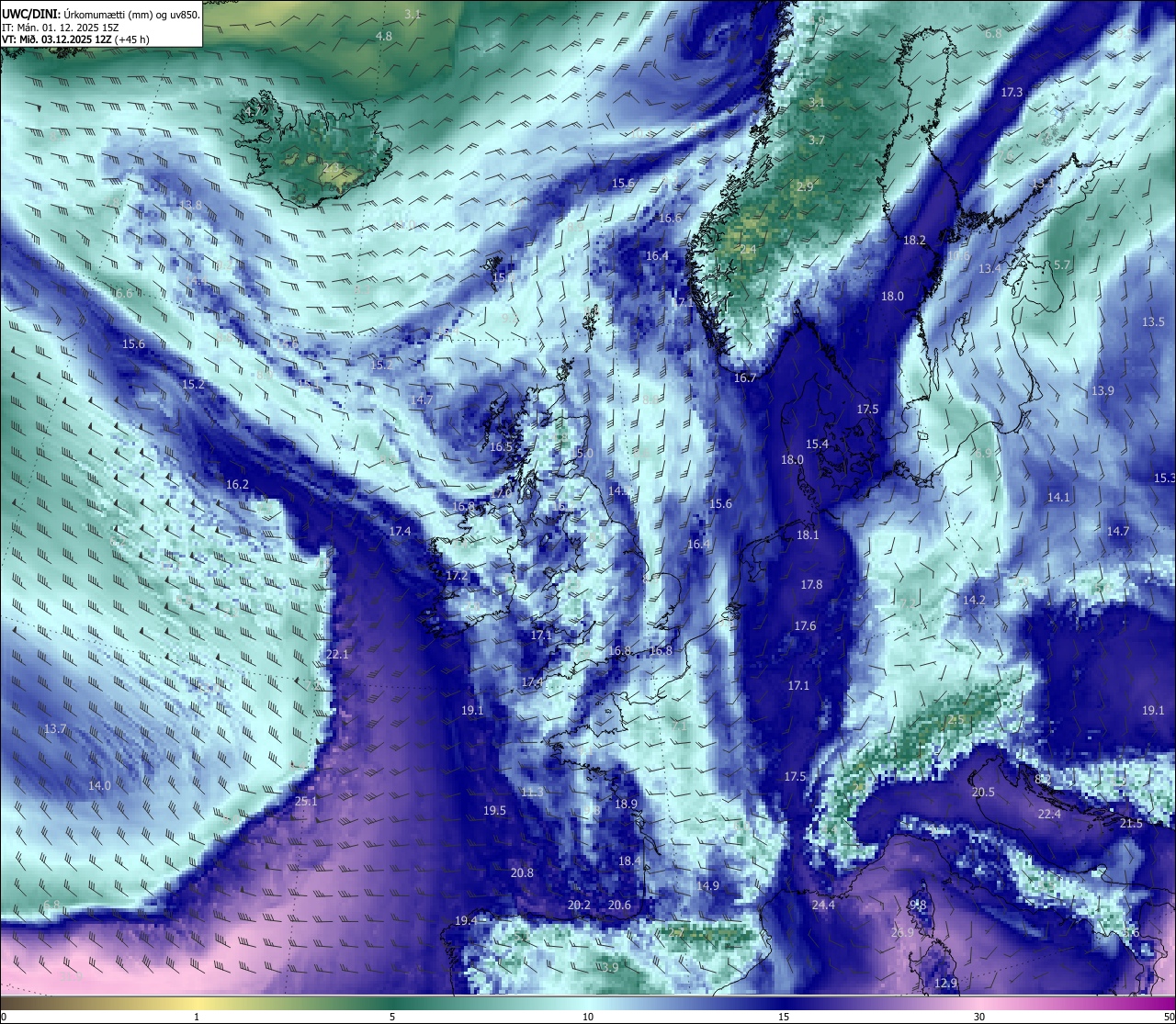Click the 20.5 value on the map
Screen dimensions: 1176x1024
pos(983,792)
